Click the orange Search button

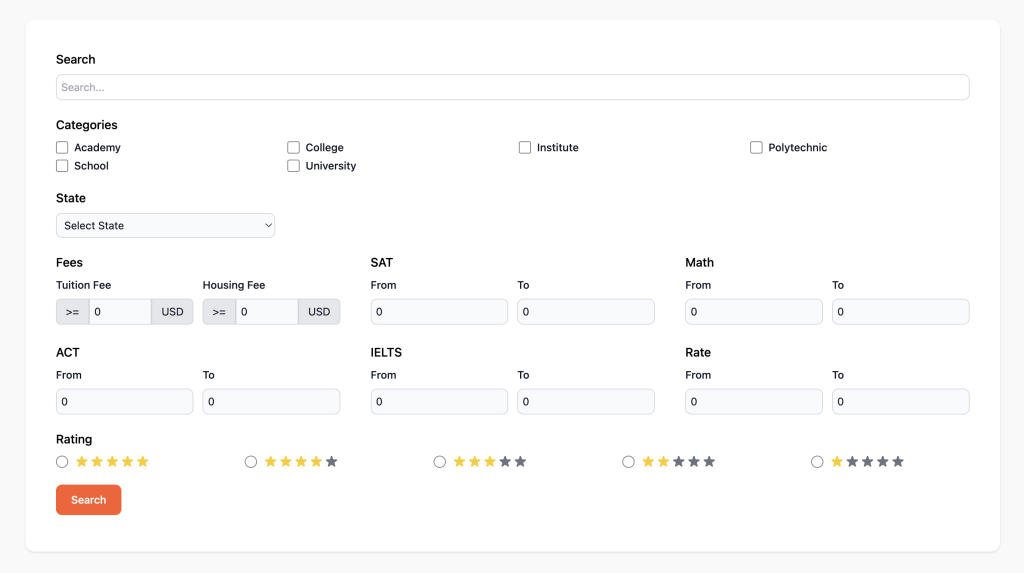pos(89,500)
